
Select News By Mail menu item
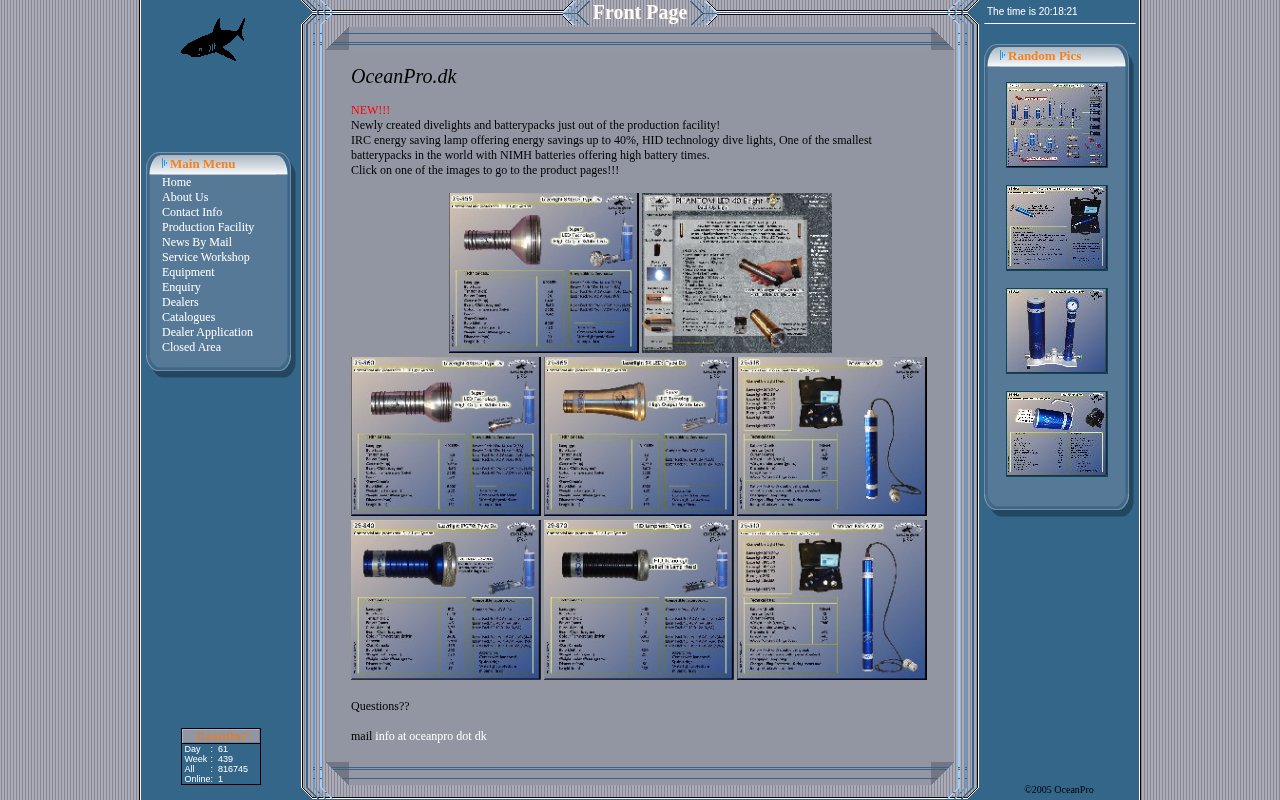click(197, 242)
